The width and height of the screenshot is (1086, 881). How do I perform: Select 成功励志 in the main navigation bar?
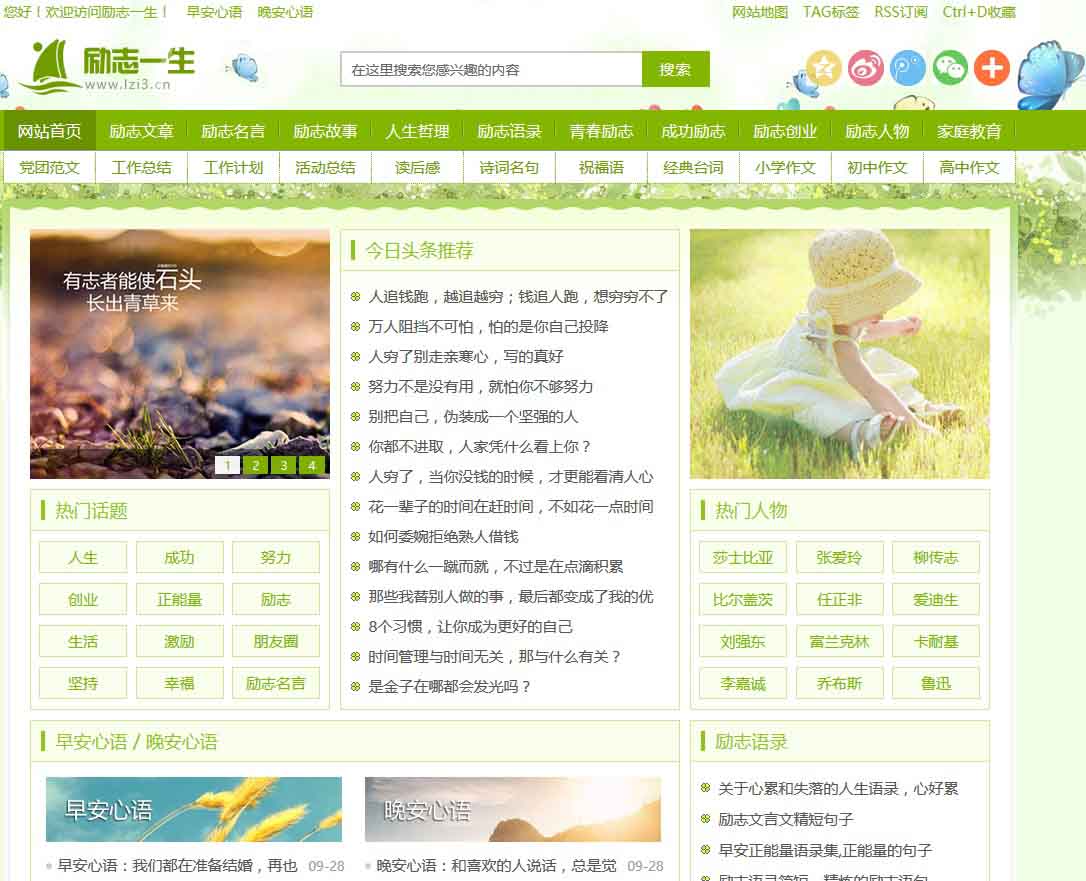pos(693,131)
